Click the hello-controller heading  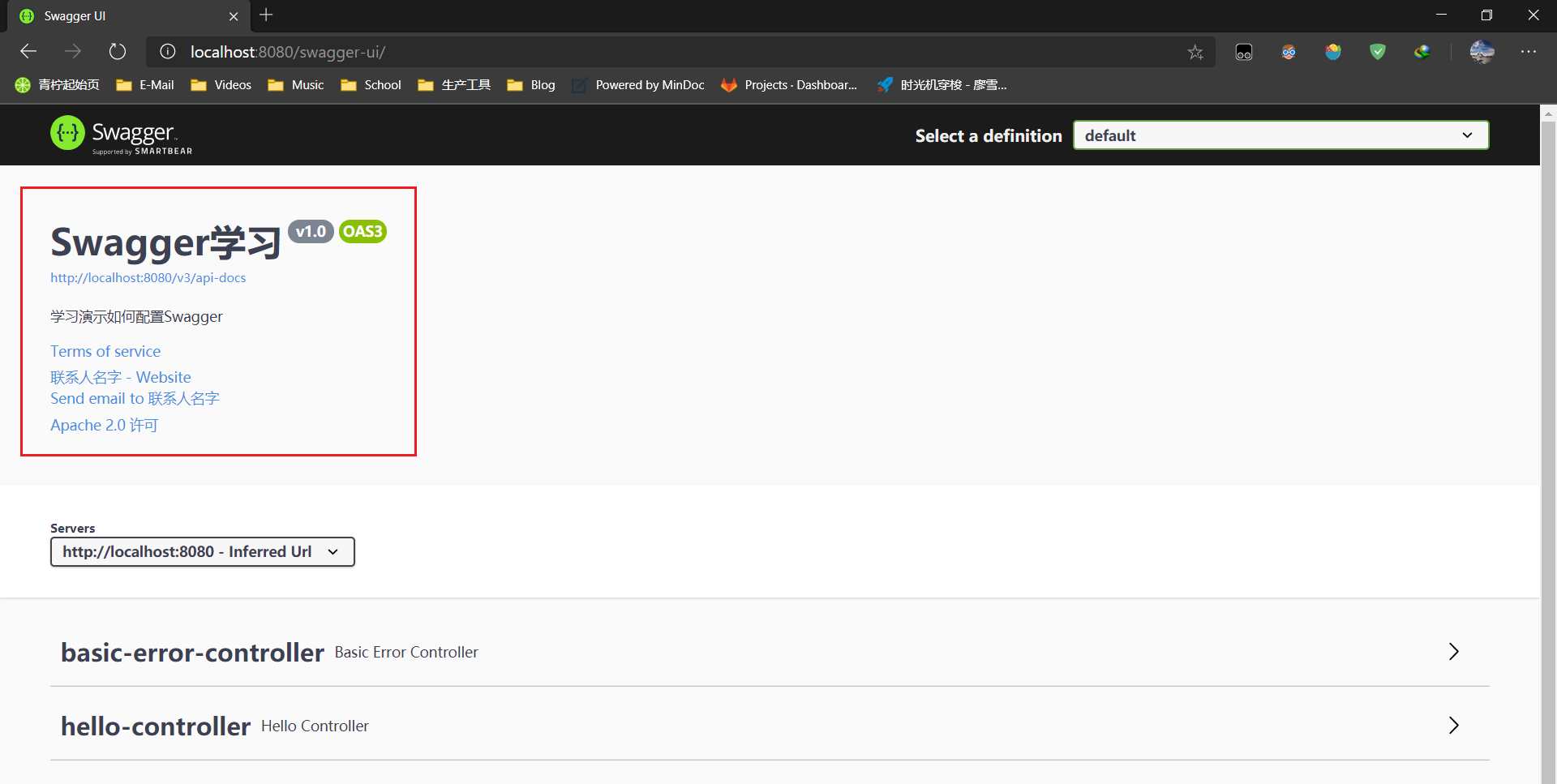(156, 726)
